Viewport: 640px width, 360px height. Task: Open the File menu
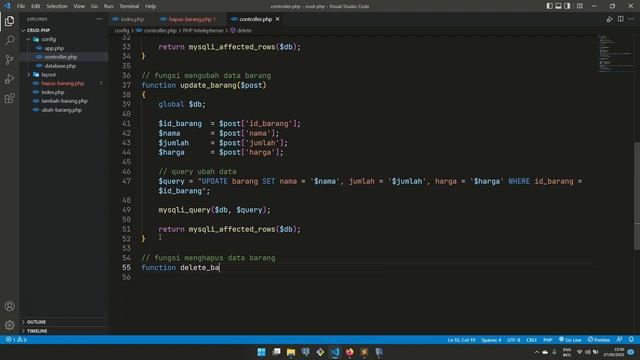pyautogui.click(x=21, y=6)
